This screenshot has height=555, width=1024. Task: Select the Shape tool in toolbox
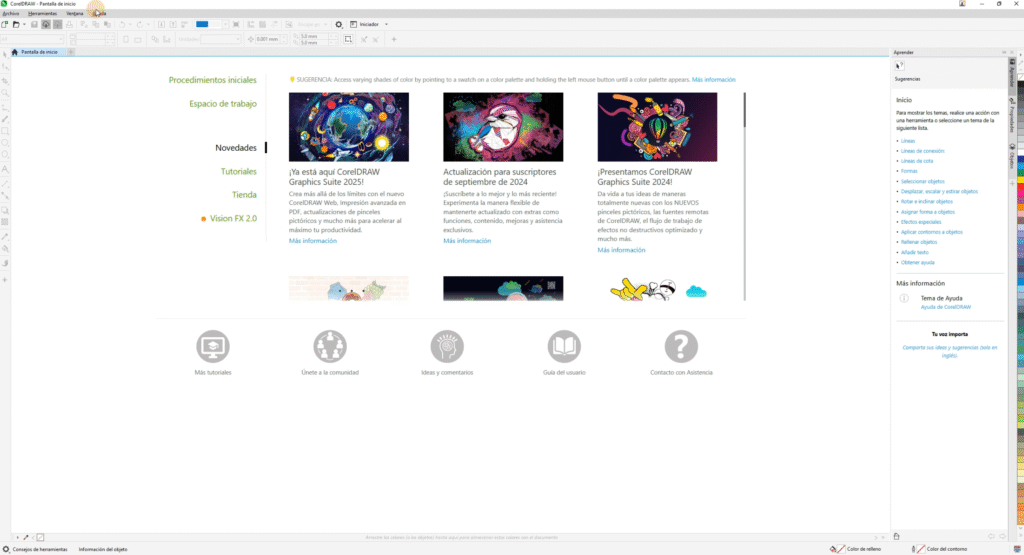5,68
